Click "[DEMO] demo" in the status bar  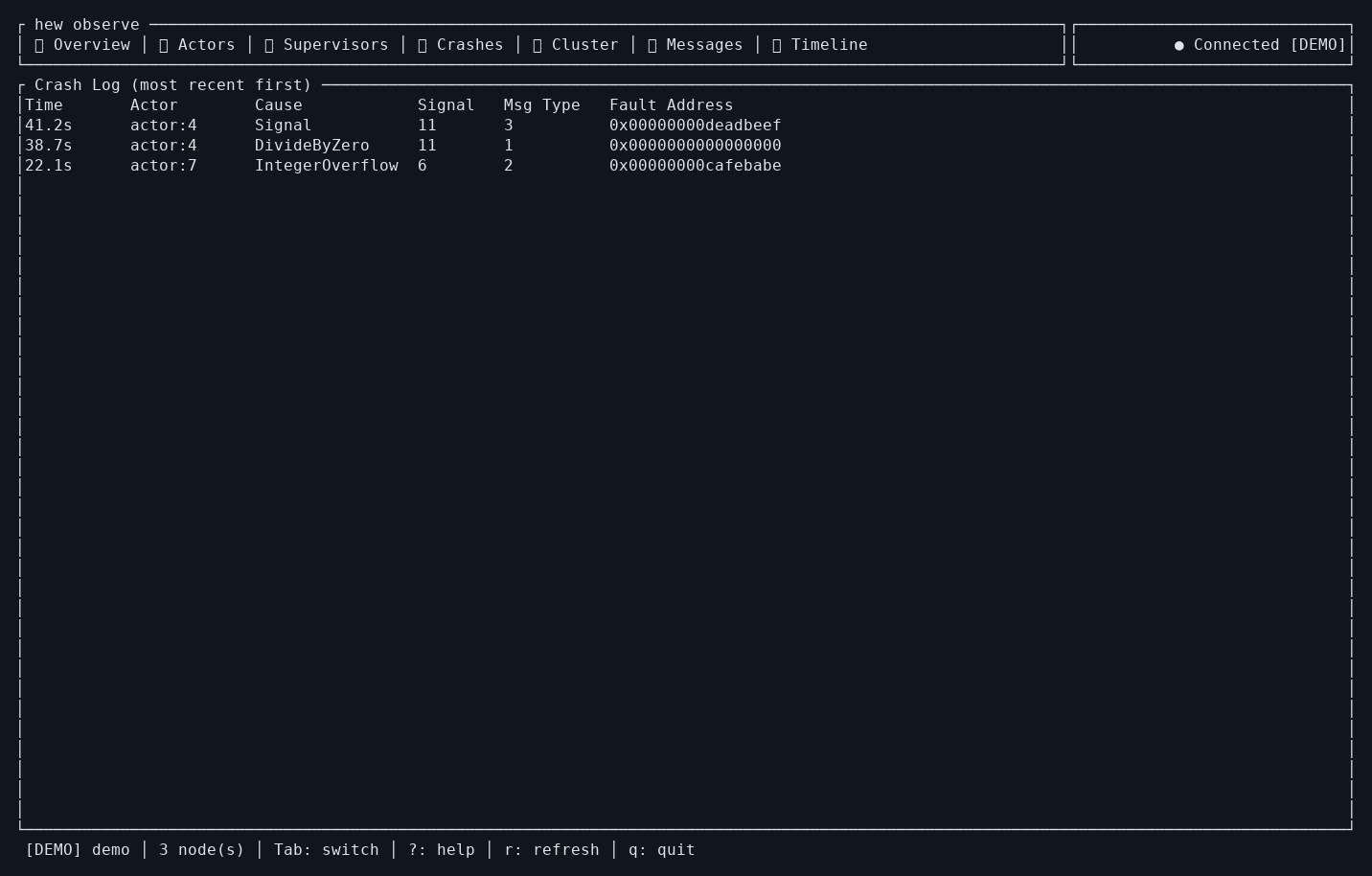click(x=78, y=850)
